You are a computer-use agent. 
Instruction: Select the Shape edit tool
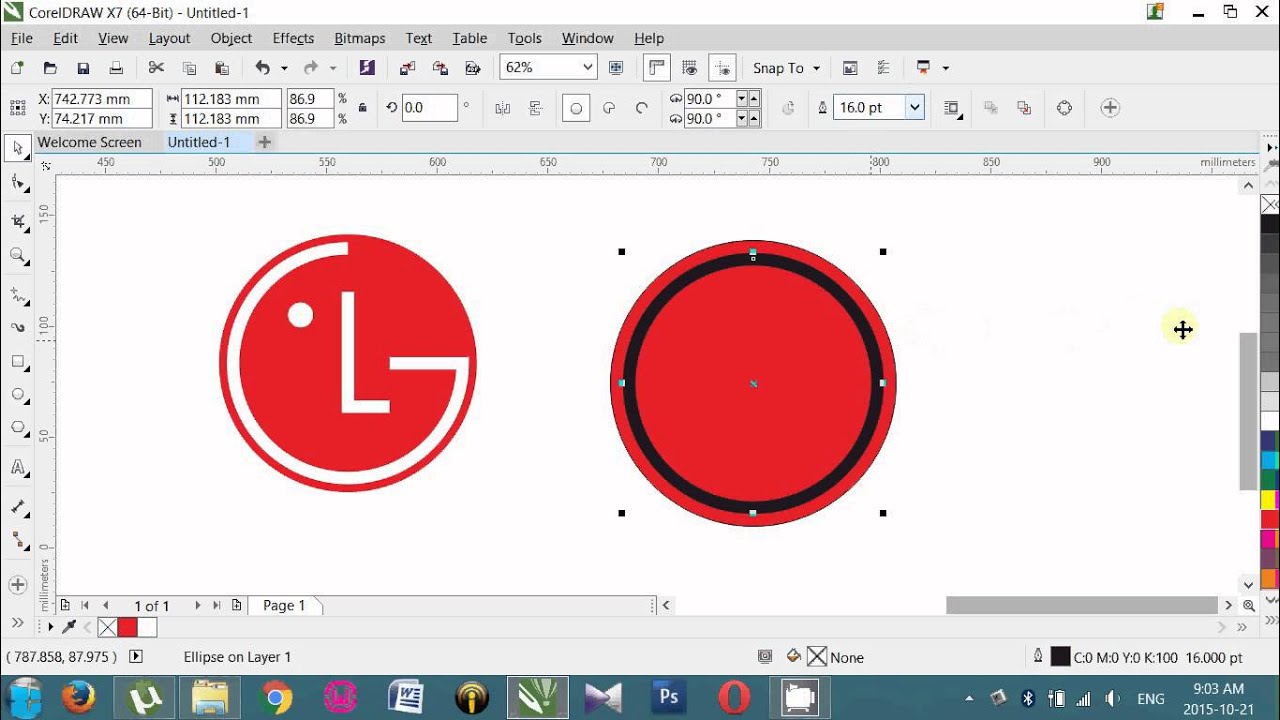(x=17, y=182)
